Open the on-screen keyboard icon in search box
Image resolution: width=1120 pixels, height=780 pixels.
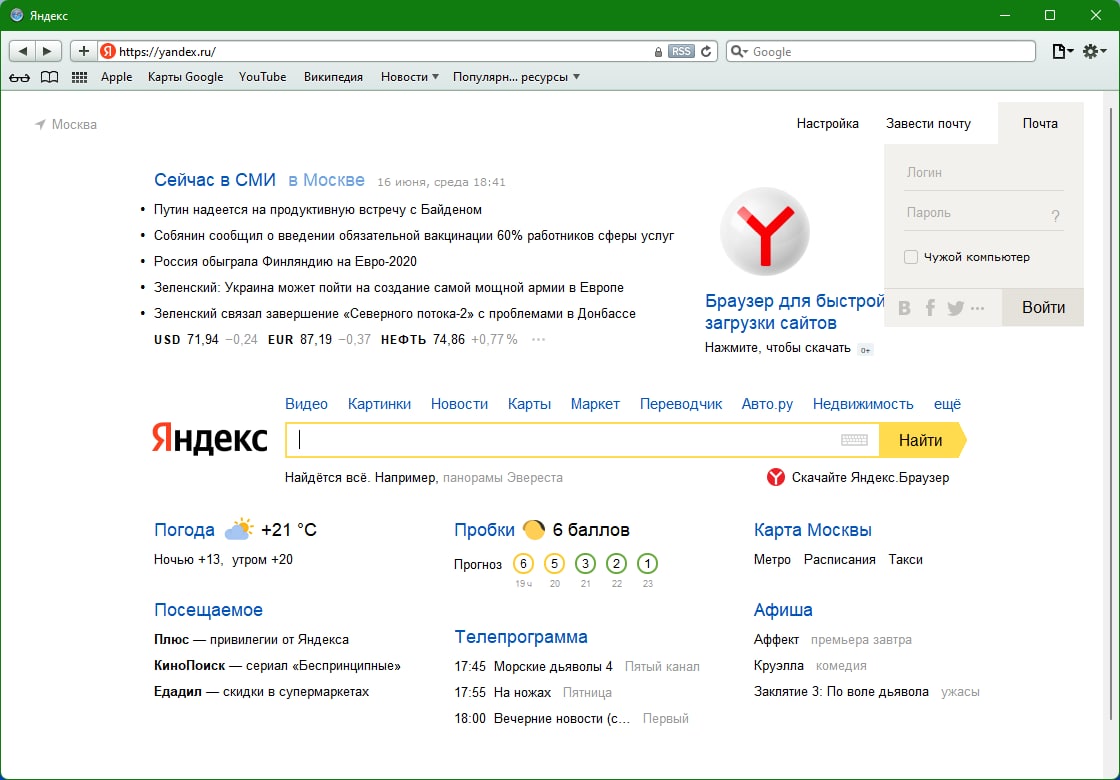tap(854, 440)
